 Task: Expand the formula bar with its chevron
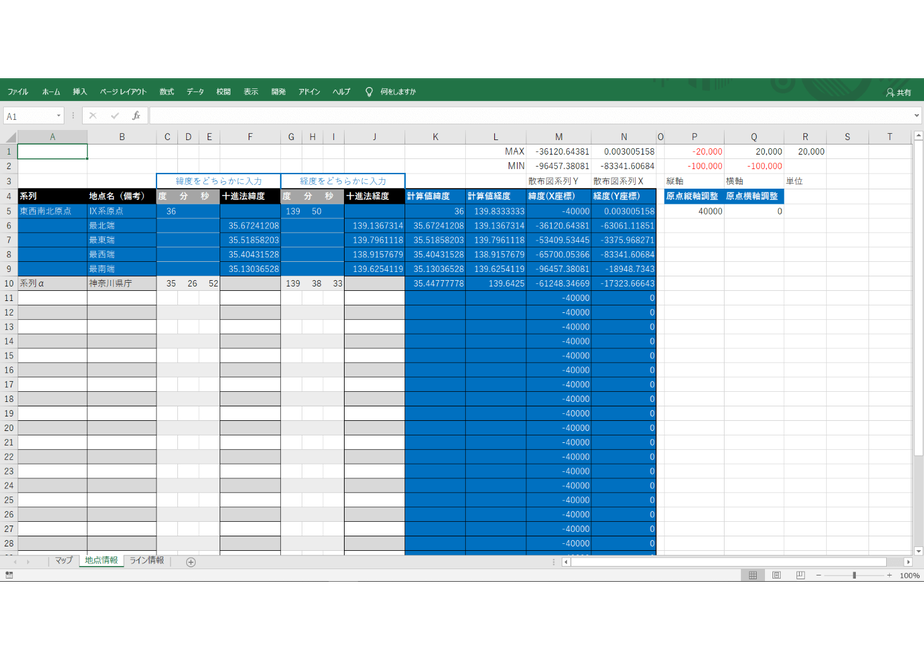[916, 116]
